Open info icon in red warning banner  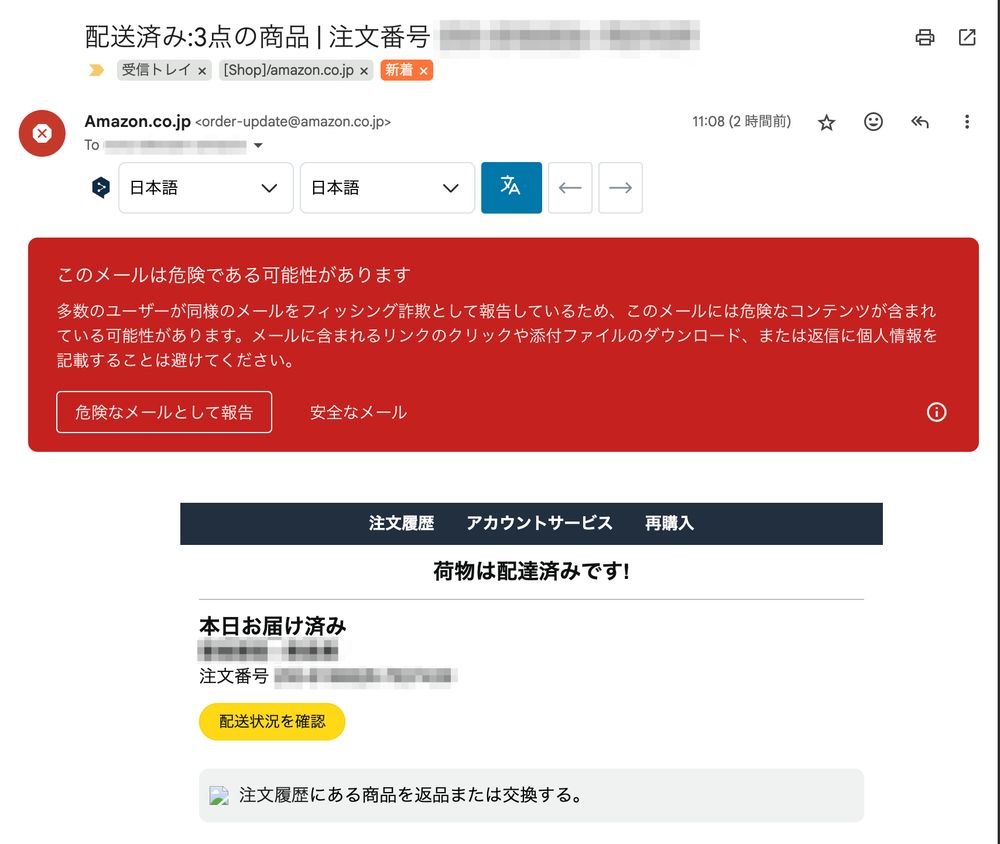click(936, 412)
